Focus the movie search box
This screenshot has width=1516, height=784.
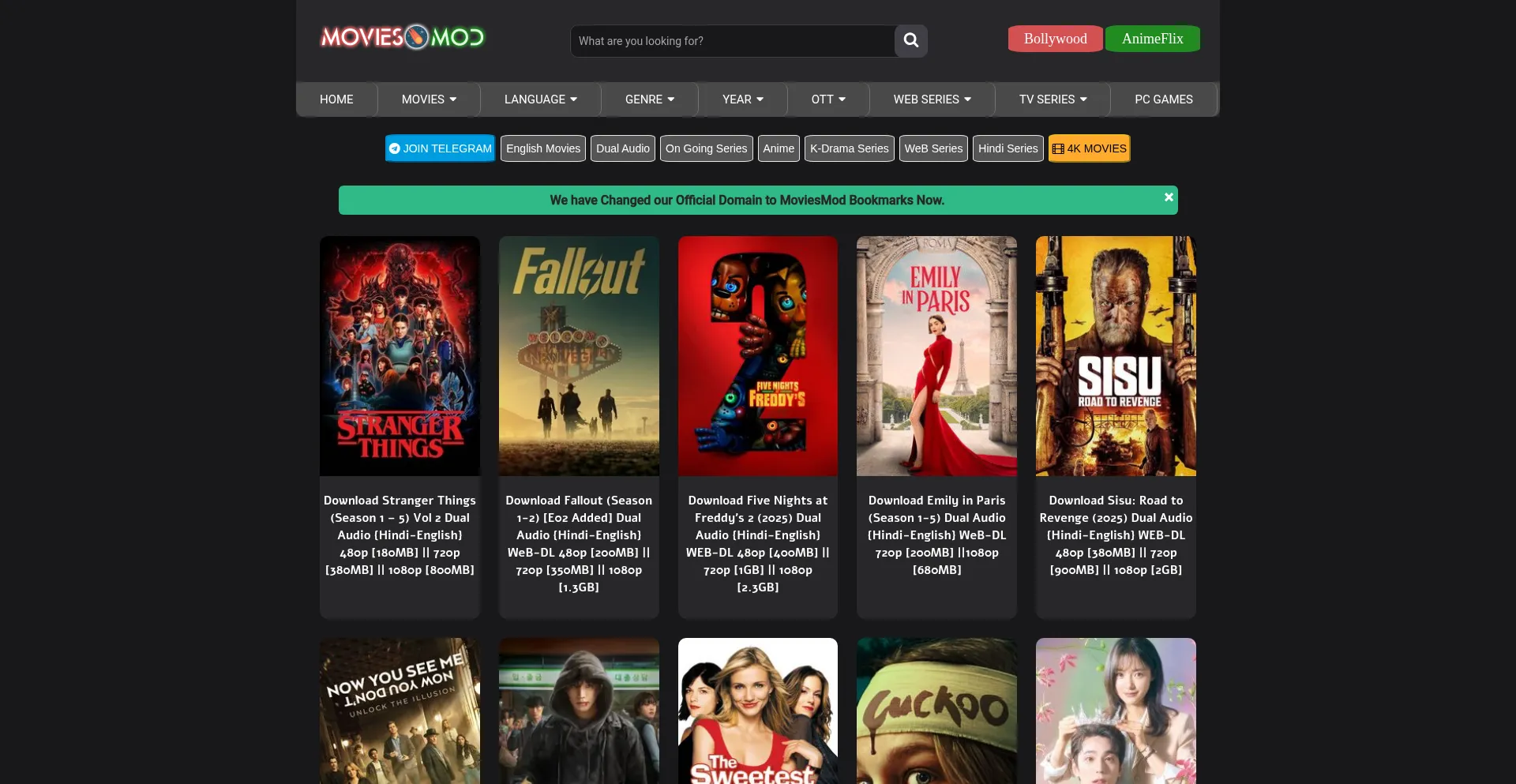point(733,40)
